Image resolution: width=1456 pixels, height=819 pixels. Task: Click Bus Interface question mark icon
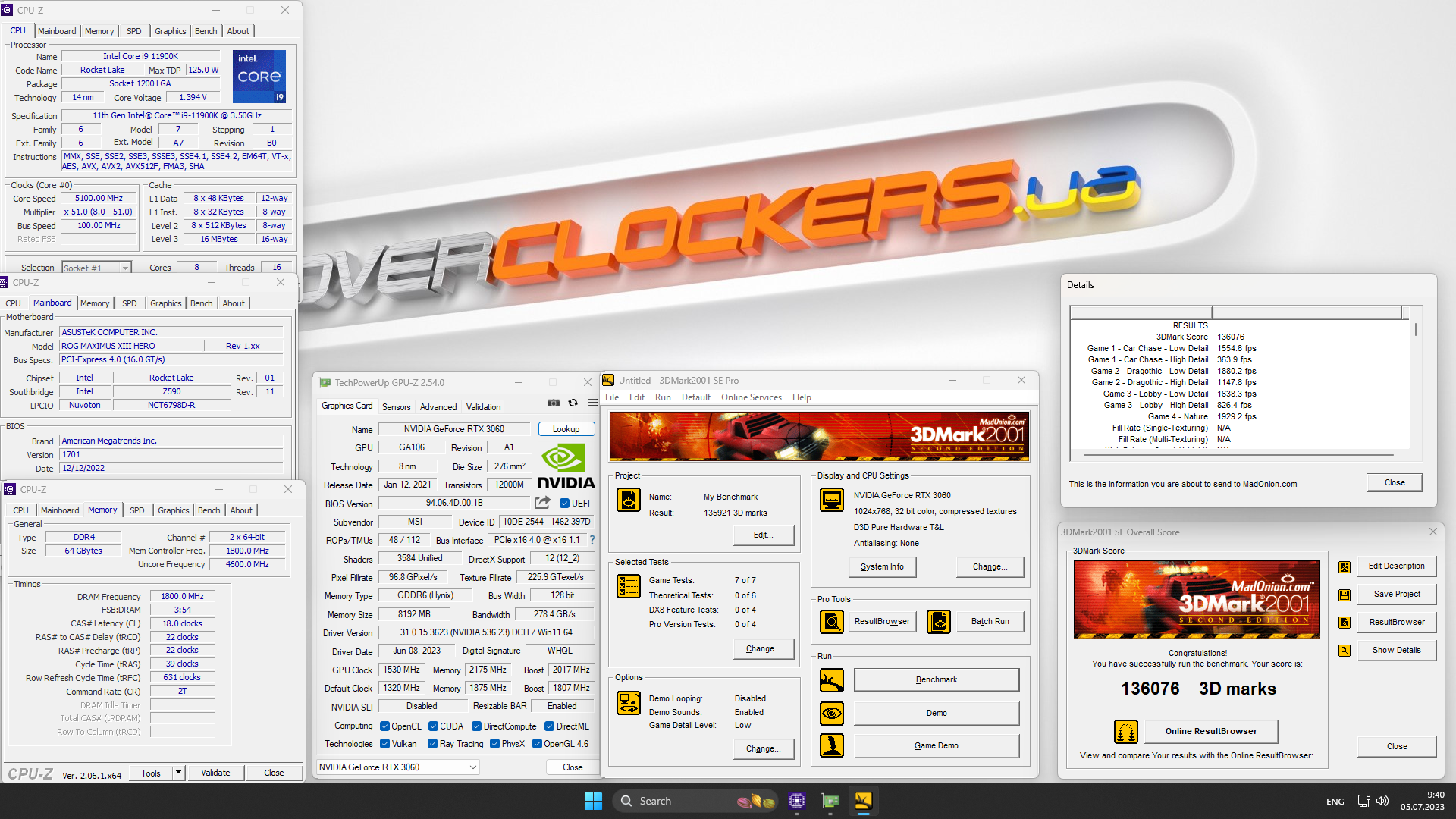coord(592,540)
